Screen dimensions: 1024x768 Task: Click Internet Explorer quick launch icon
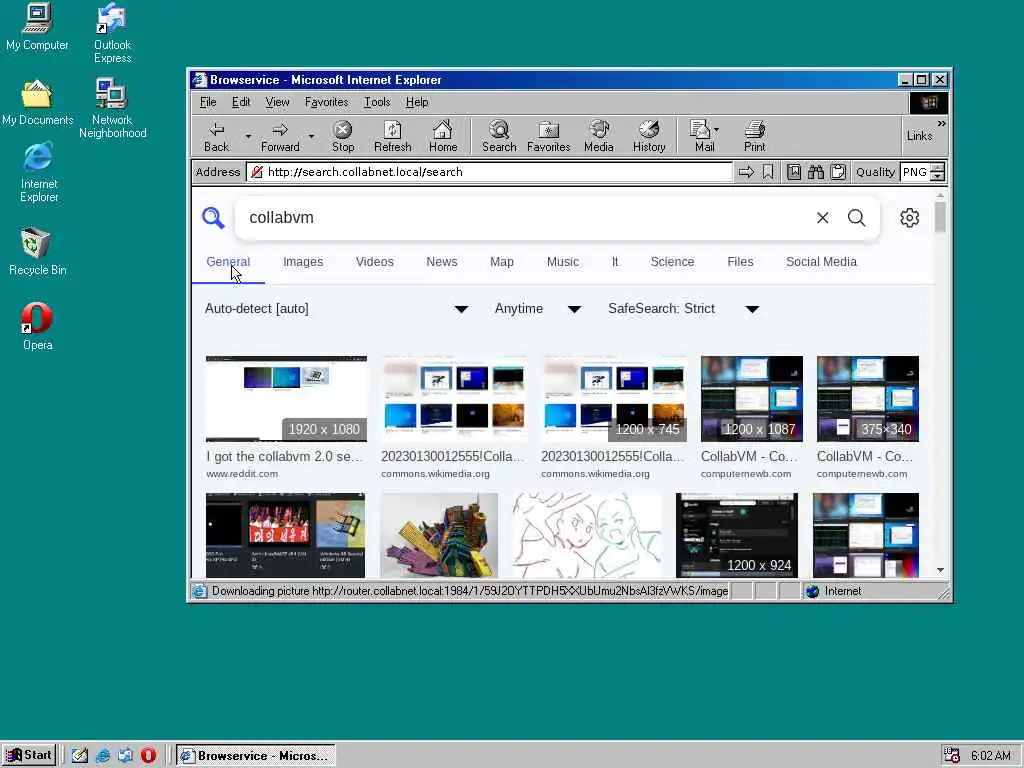(x=103, y=755)
